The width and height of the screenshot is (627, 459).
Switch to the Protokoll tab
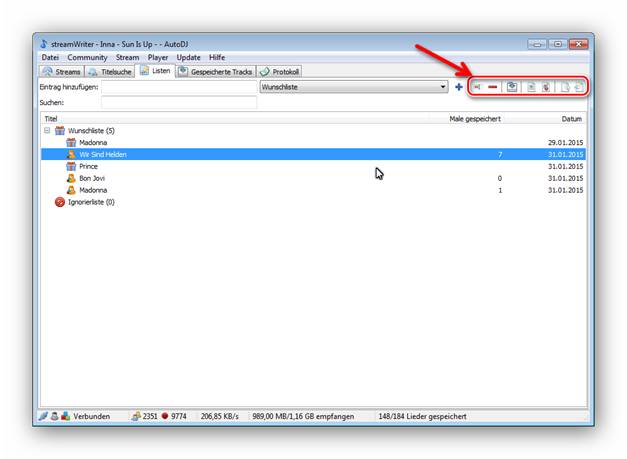click(280, 72)
